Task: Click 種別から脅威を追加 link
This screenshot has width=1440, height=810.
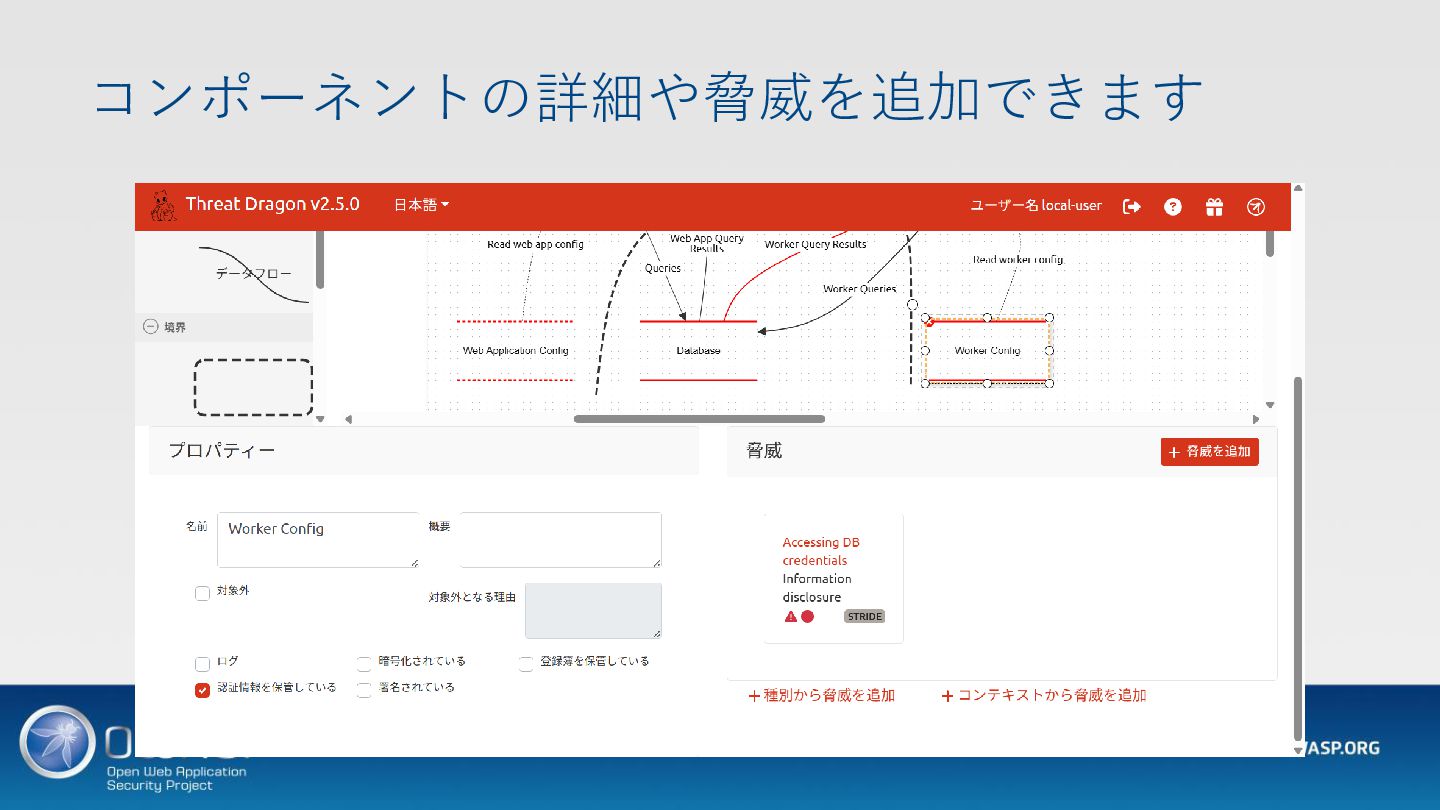Action: click(821, 695)
